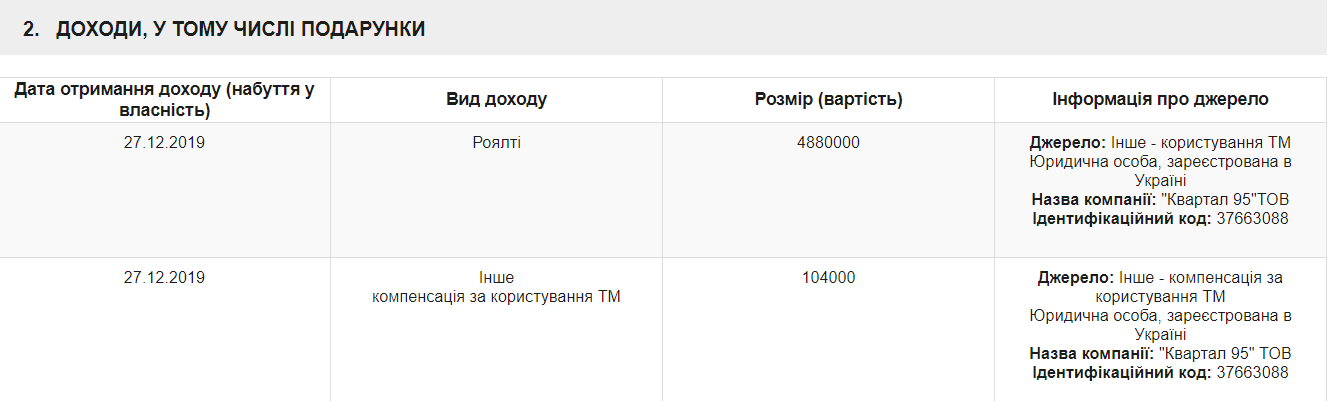The height and width of the screenshot is (401, 1330).
Task: Click the date in the Роялті row
Action: 164,143
